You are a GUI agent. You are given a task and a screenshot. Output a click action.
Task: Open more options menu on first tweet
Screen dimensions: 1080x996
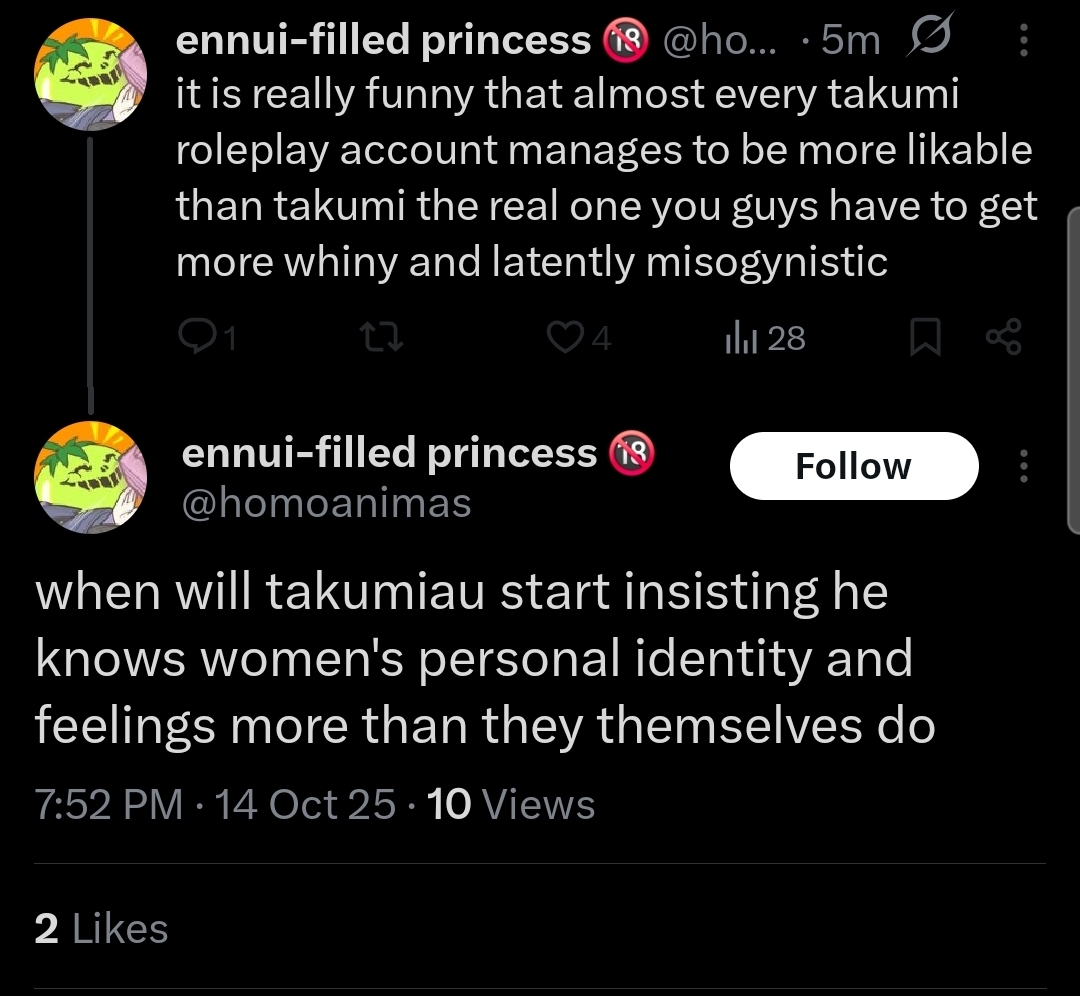tap(1024, 40)
